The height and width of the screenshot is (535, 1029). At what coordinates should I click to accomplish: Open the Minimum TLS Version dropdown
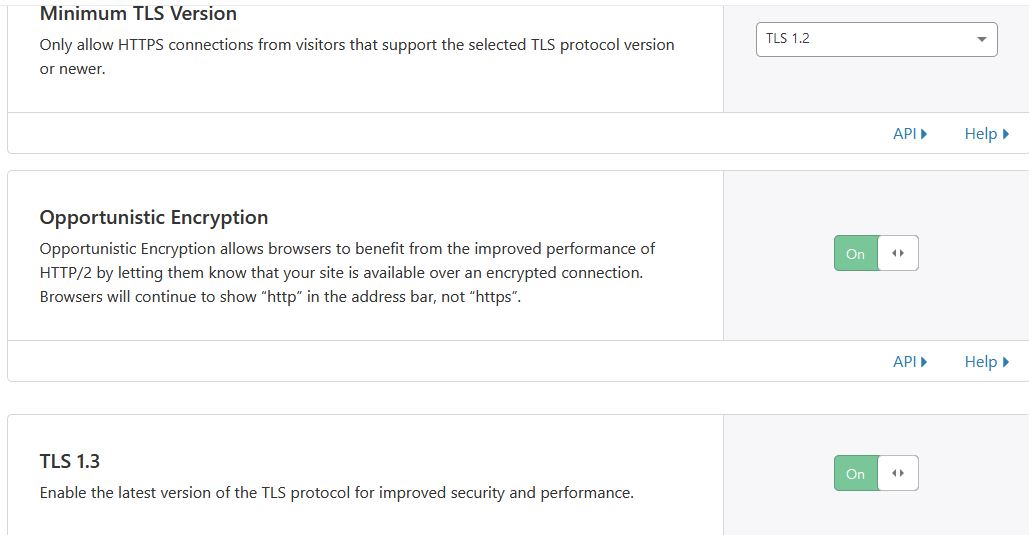point(875,39)
